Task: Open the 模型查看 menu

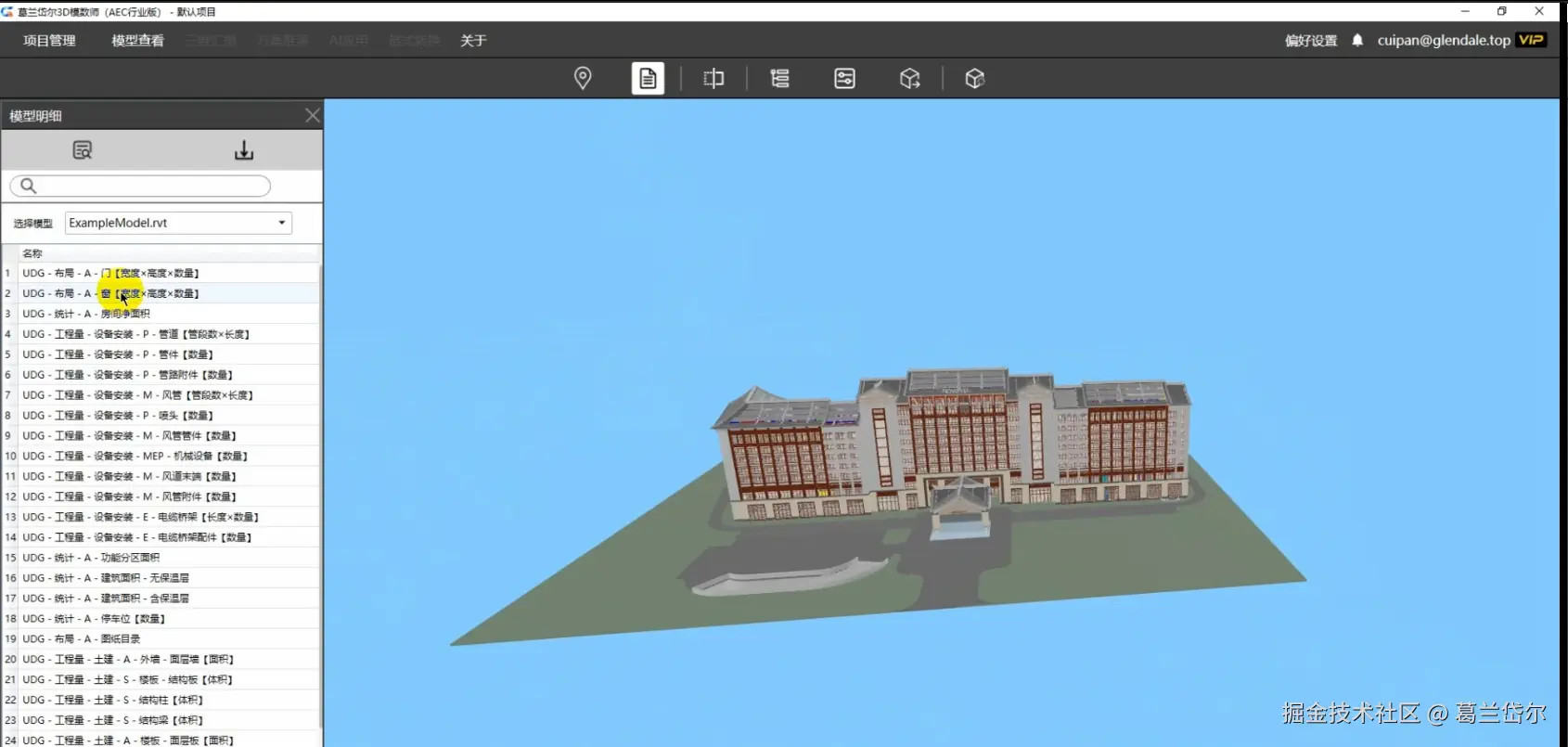Action: tap(137, 40)
